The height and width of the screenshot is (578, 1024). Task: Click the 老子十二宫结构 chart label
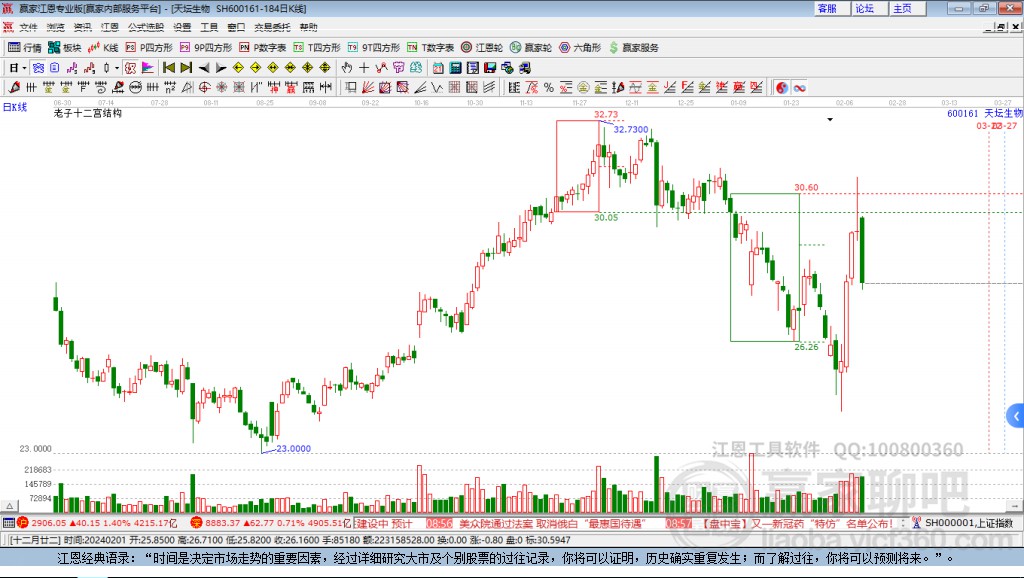(x=88, y=113)
